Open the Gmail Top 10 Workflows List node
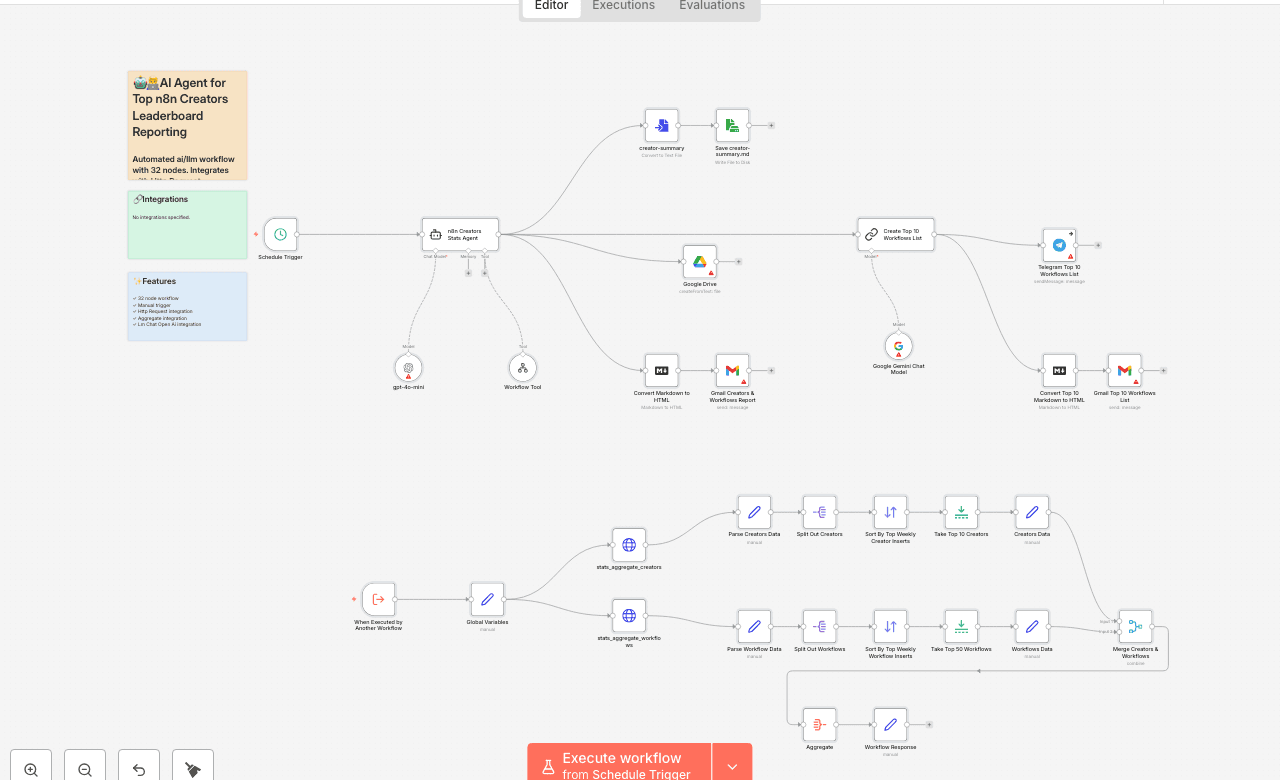Image resolution: width=1280 pixels, height=780 pixels. point(1123,369)
